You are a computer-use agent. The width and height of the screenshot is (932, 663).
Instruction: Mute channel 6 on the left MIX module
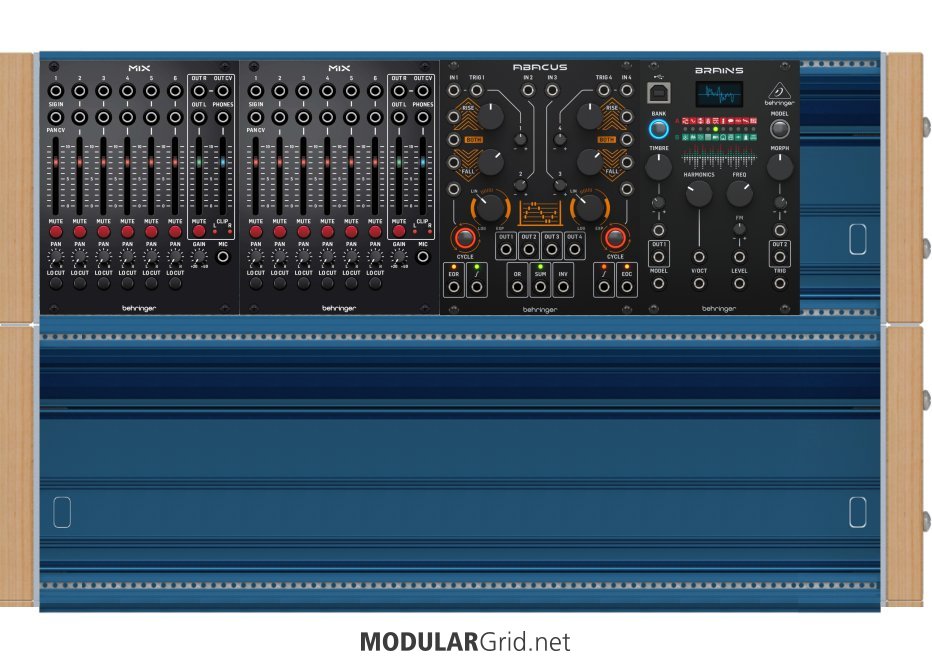[x=175, y=231]
